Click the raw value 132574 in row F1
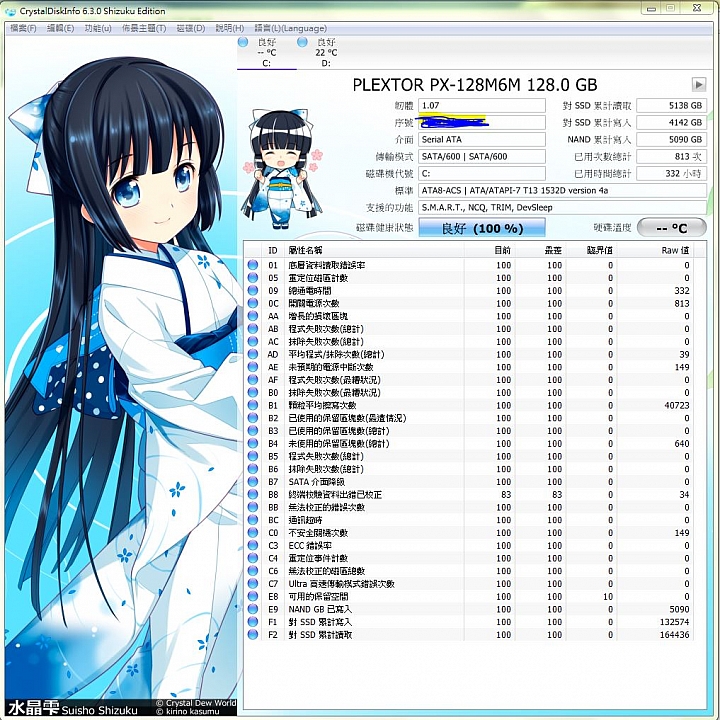The width and height of the screenshot is (720, 720). [x=674, y=622]
